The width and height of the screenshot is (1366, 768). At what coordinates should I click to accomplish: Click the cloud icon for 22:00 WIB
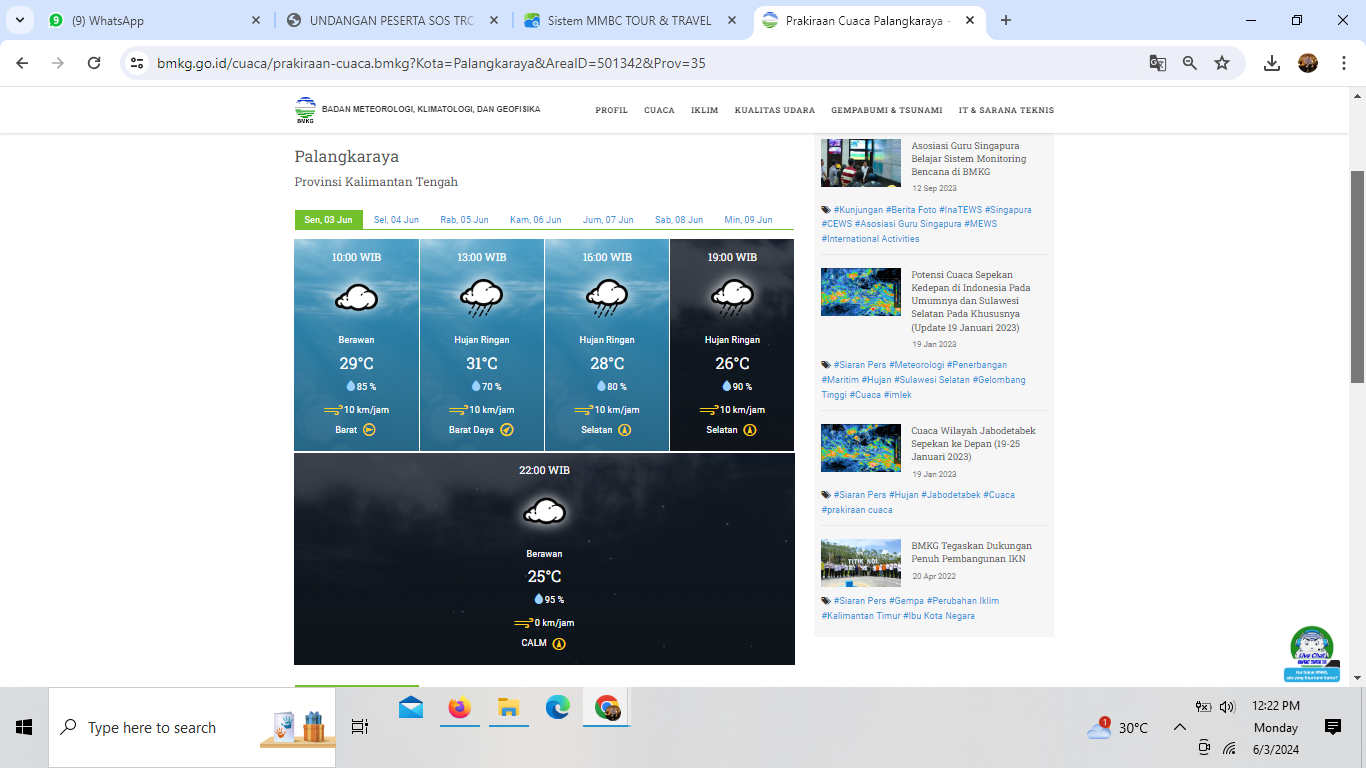tap(544, 511)
